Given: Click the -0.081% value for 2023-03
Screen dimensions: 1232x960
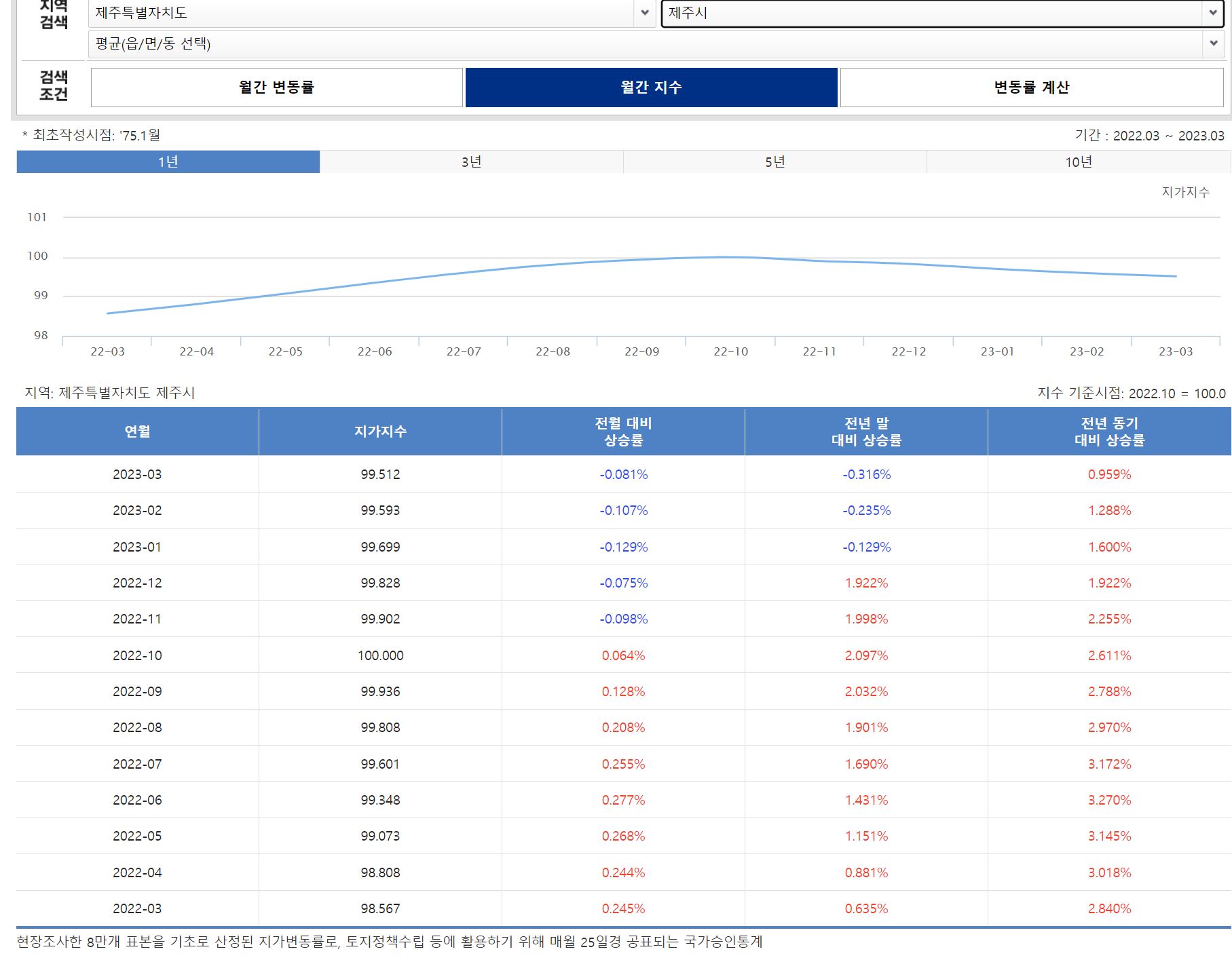Looking at the screenshot, I should click(x=623, y=475).
